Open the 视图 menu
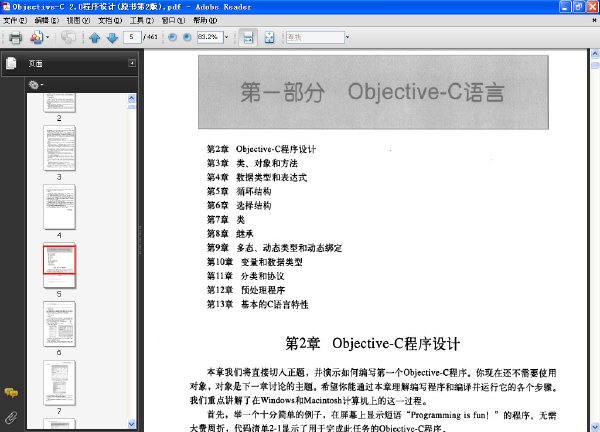Image resolution: width=600 pixels, height=432 pixels. pyautogui.click(x=78, y=20)
